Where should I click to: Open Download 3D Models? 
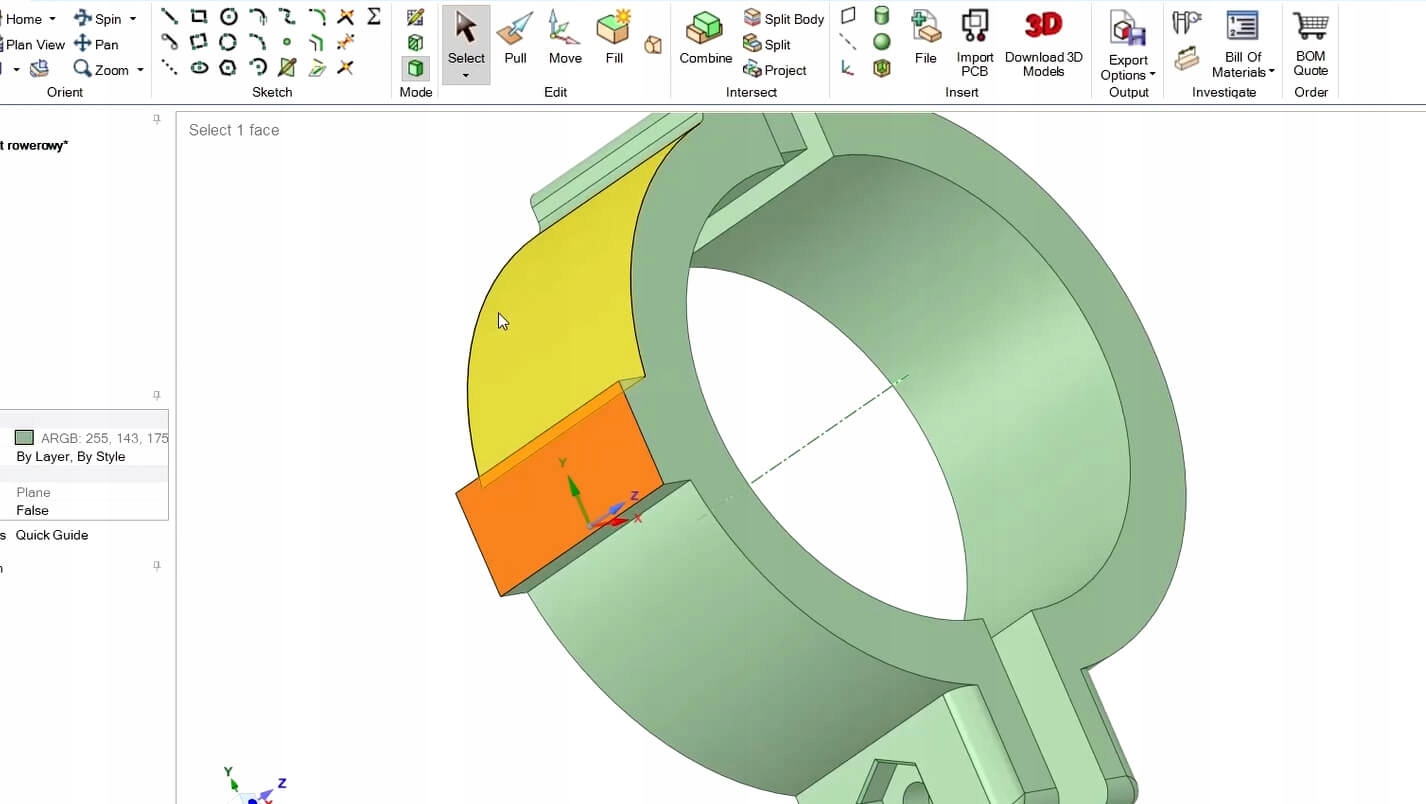coord(1043,44)
